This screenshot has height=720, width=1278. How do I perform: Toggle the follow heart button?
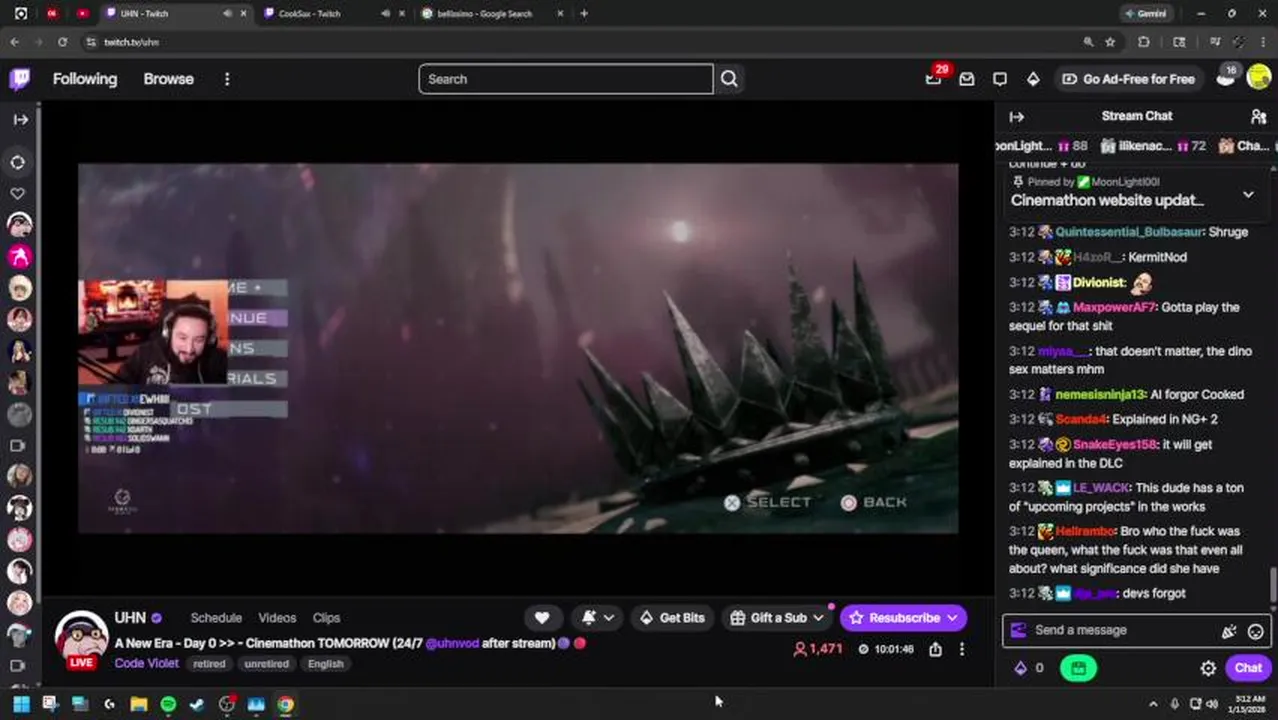click(x=541, y=618)
